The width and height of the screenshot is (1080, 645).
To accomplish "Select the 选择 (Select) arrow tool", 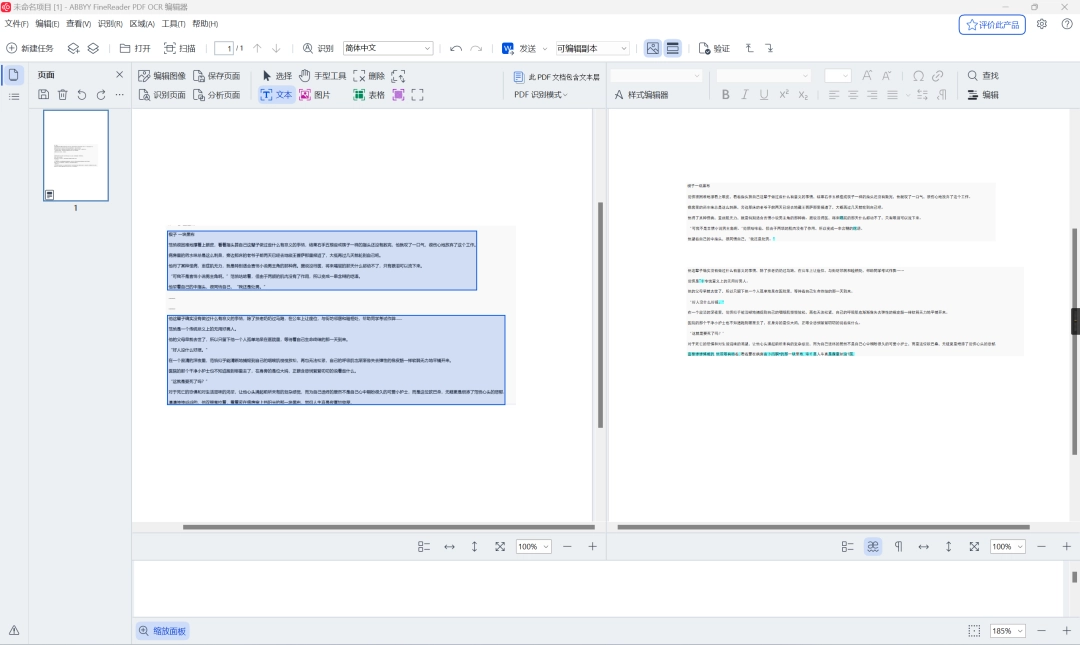I will 277,76.
